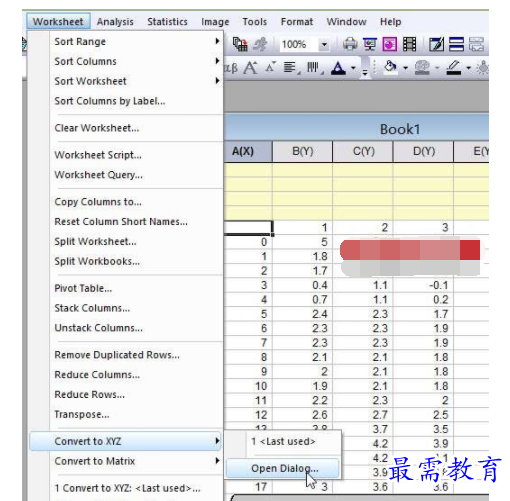Open the Help menu
Screen dimensions: 510x501
[x=391, y=22]
